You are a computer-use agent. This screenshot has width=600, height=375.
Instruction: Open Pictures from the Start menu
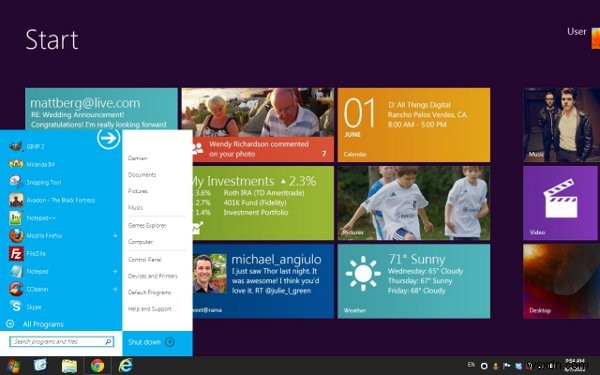137,191
